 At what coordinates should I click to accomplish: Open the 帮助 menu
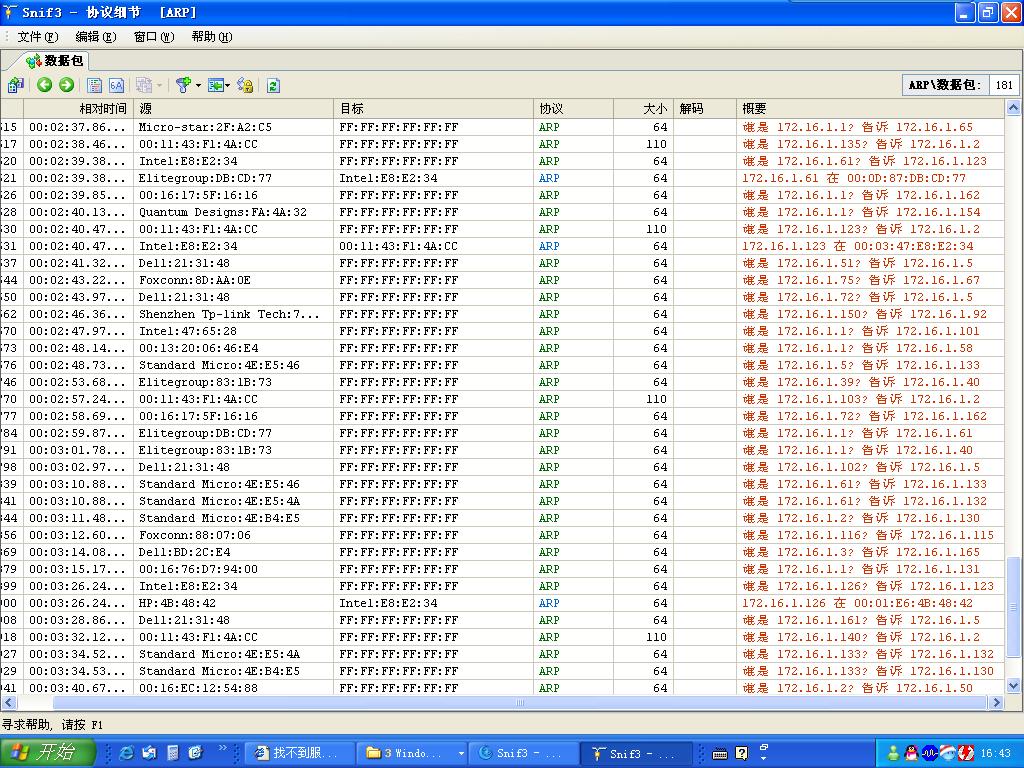211,37
